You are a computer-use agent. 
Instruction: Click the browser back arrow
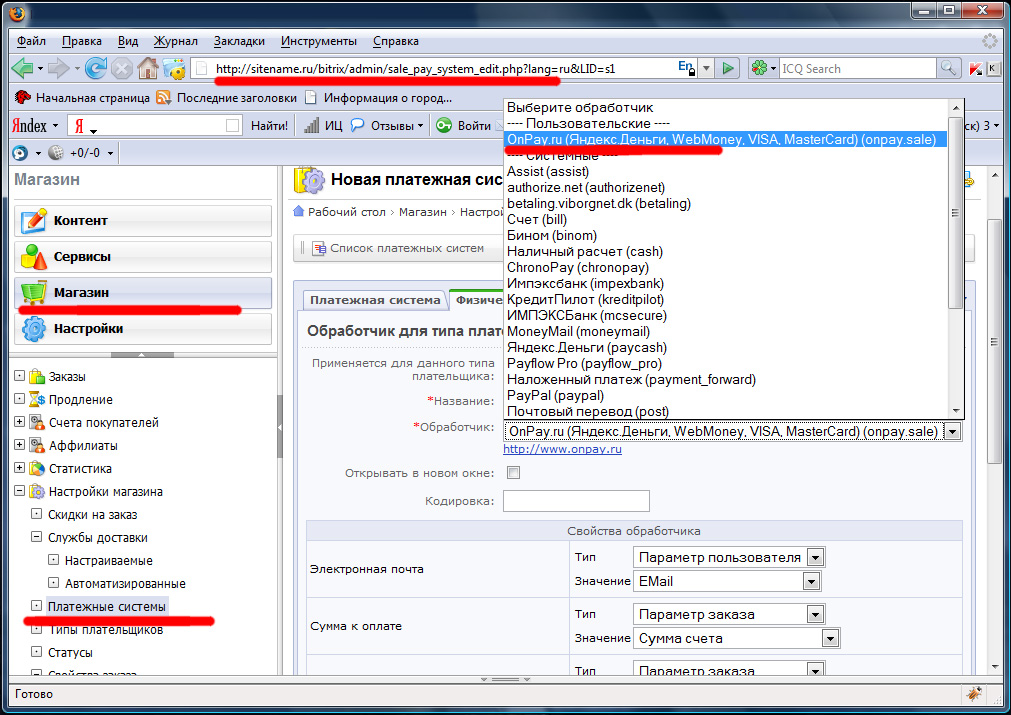point(22,69)
